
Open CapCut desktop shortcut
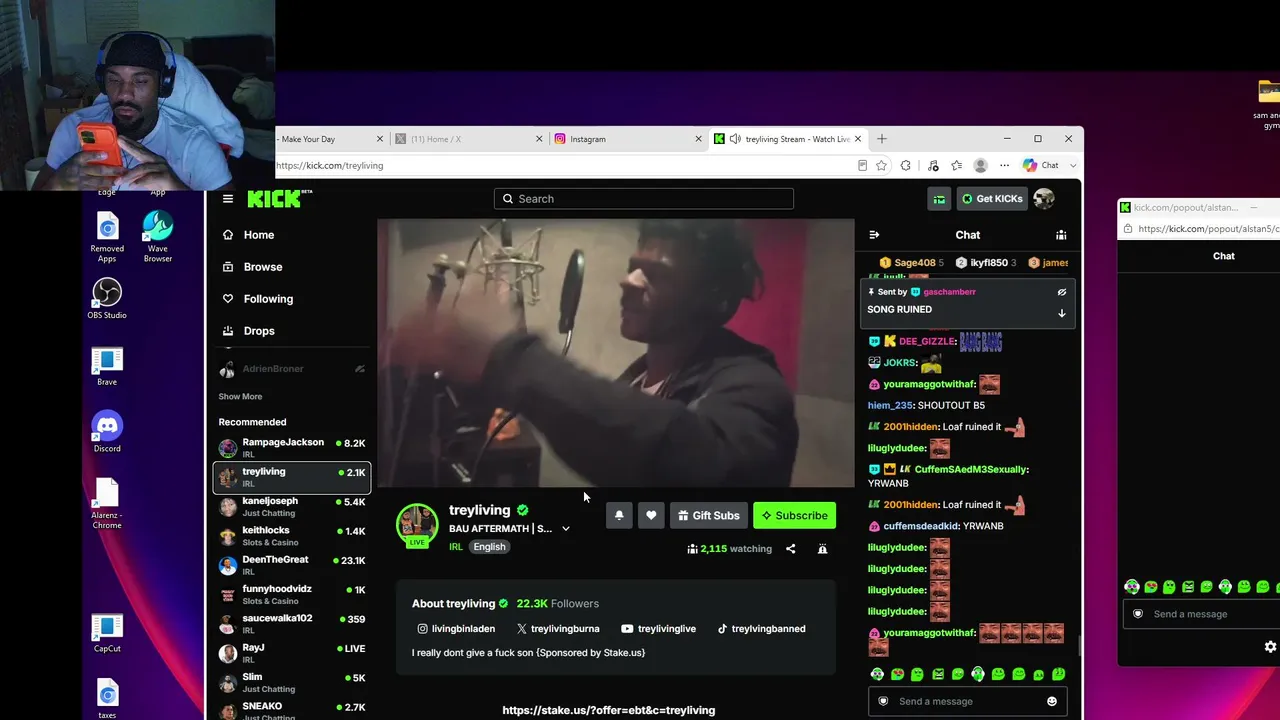(107, 632)
